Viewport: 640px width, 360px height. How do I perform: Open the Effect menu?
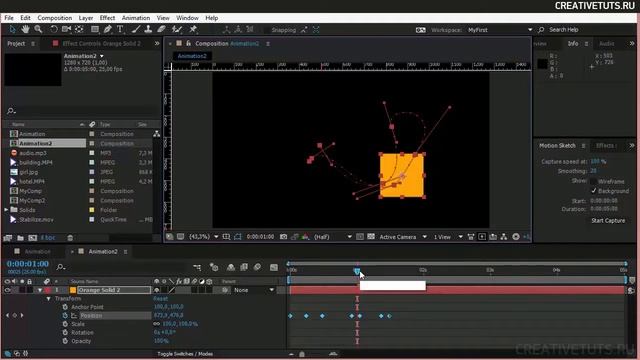coord(107,18)
